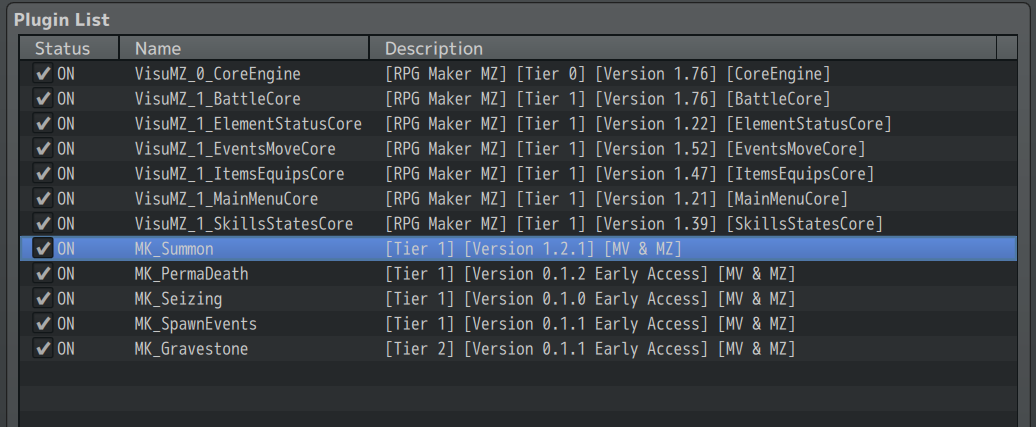The height and width of the screenshot is (427, 1036).
Task: Click the Status column header
Action: pos(69,48)
